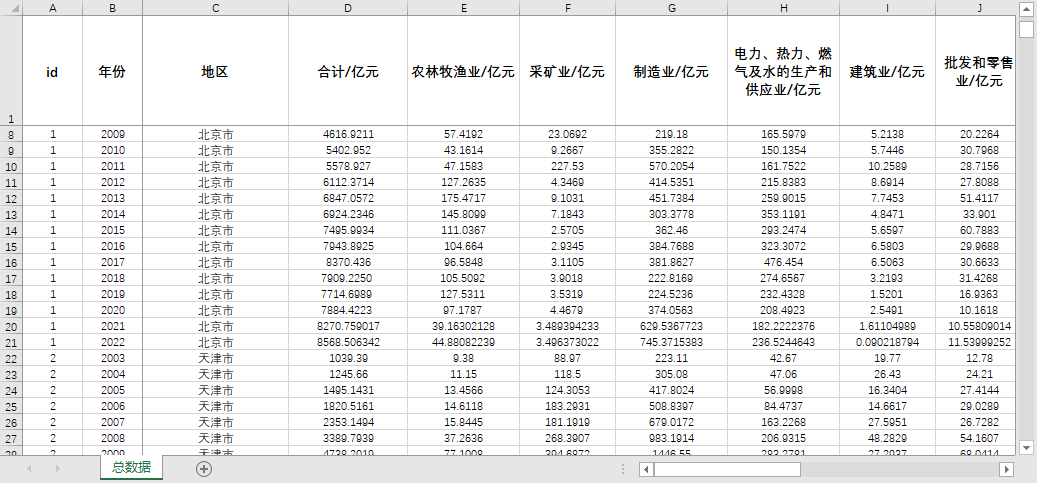Select cell with value 476.454
Viewport: 1037px width, 483px height.
click(784, 262)
